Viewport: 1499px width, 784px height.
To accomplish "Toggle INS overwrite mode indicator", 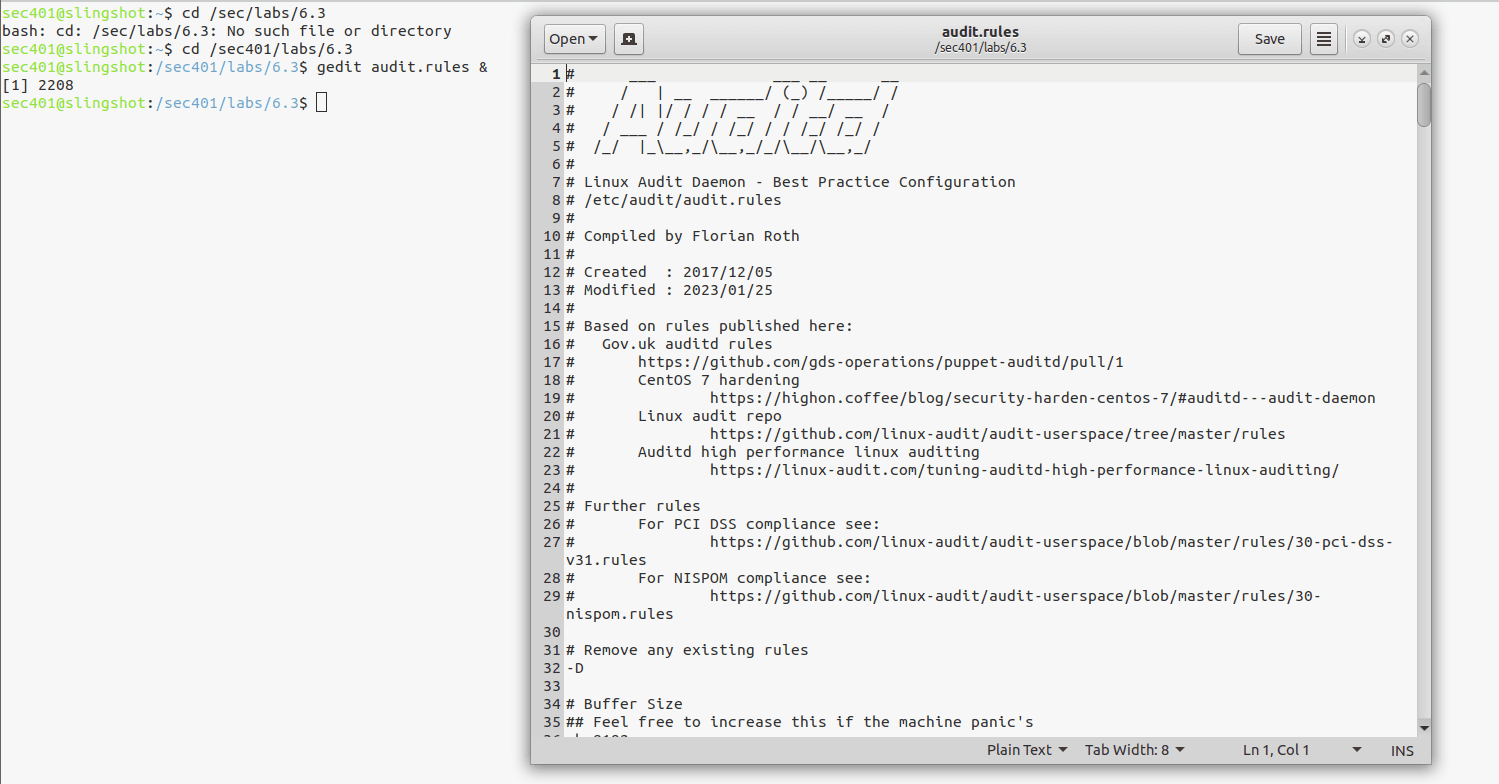I will tap(1402, 750).
